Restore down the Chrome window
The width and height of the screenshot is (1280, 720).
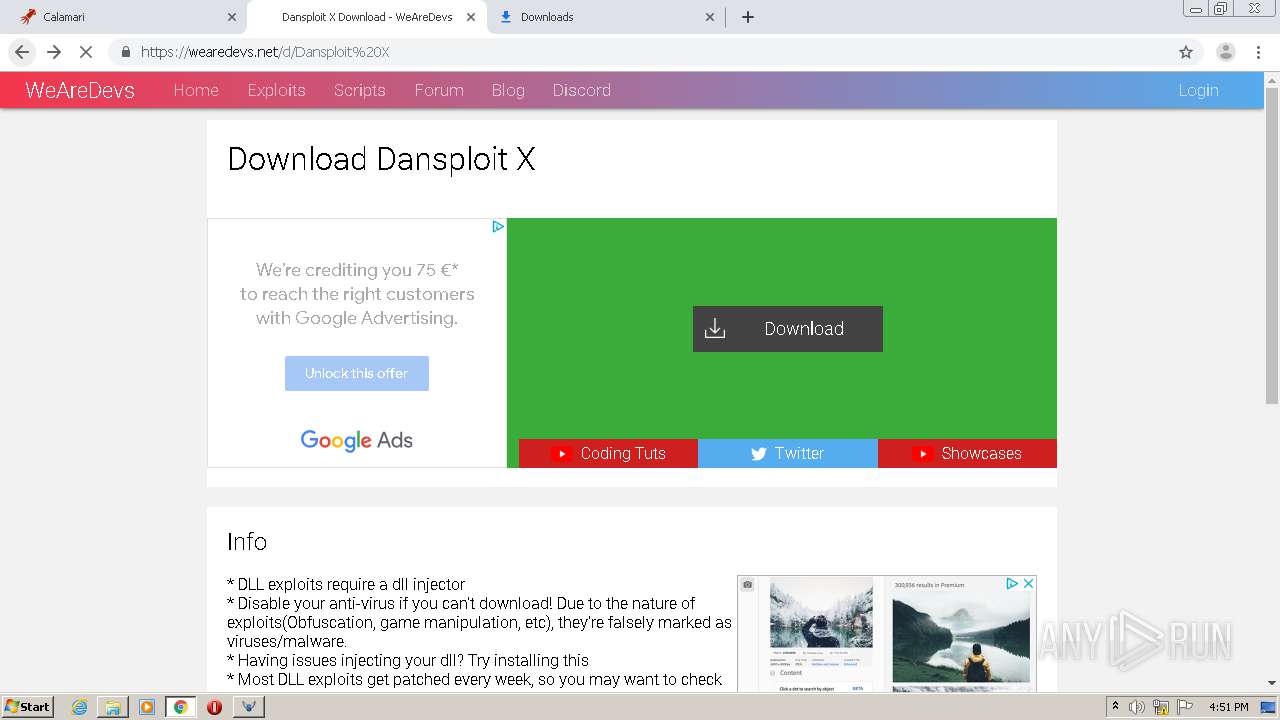(x=1221, y=8)
